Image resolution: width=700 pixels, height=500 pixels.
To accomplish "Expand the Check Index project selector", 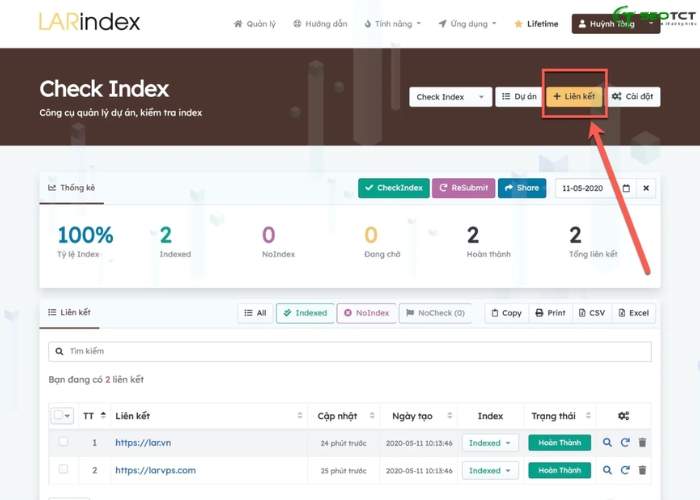I will 450,97.
